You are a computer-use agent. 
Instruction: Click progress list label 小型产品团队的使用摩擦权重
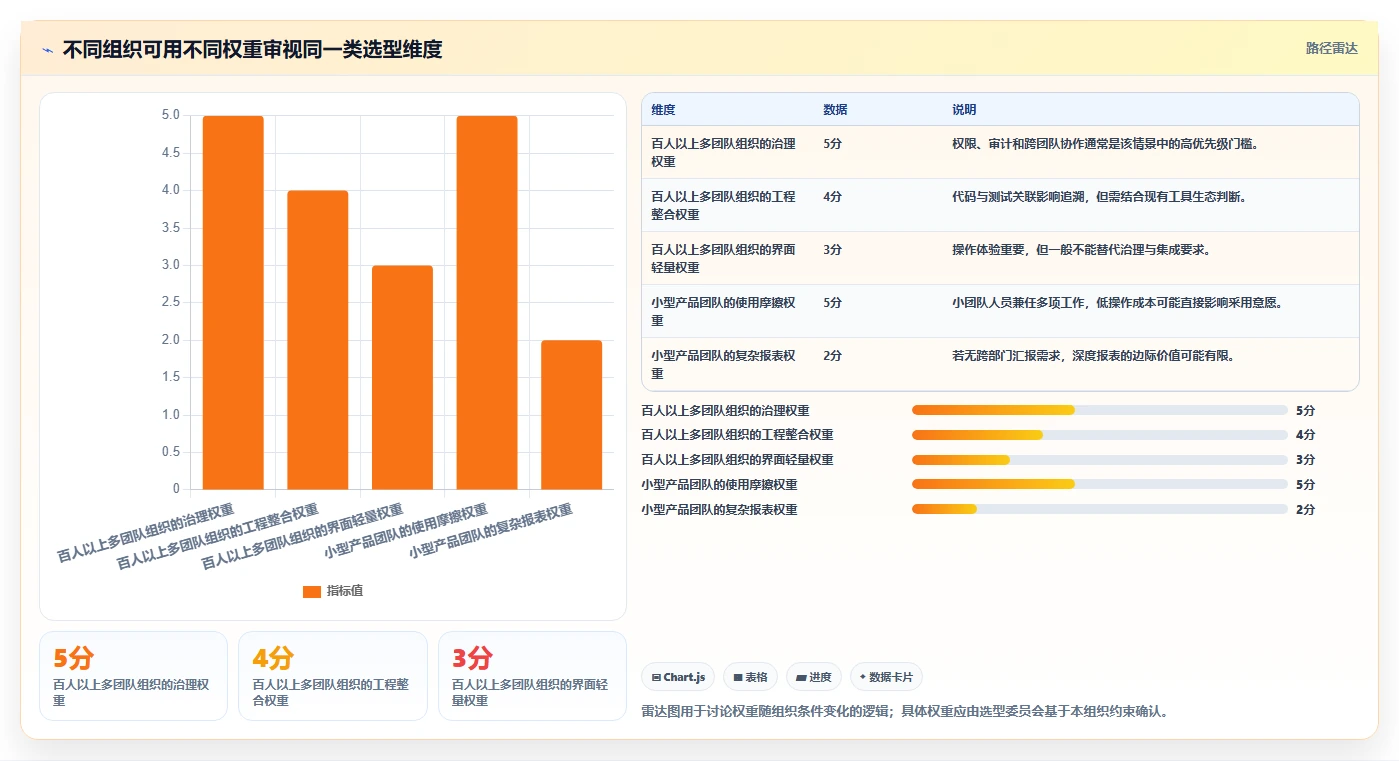[x=719, y=485]
